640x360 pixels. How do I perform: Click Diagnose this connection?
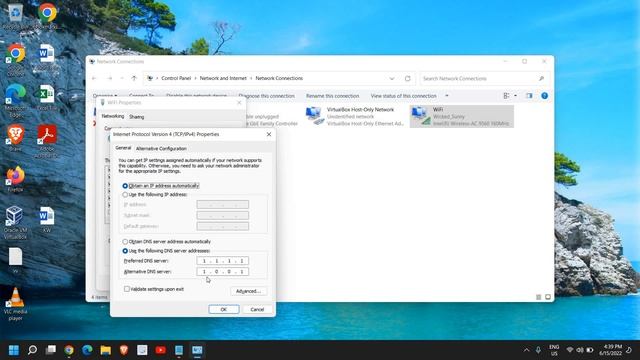[267, 96]
